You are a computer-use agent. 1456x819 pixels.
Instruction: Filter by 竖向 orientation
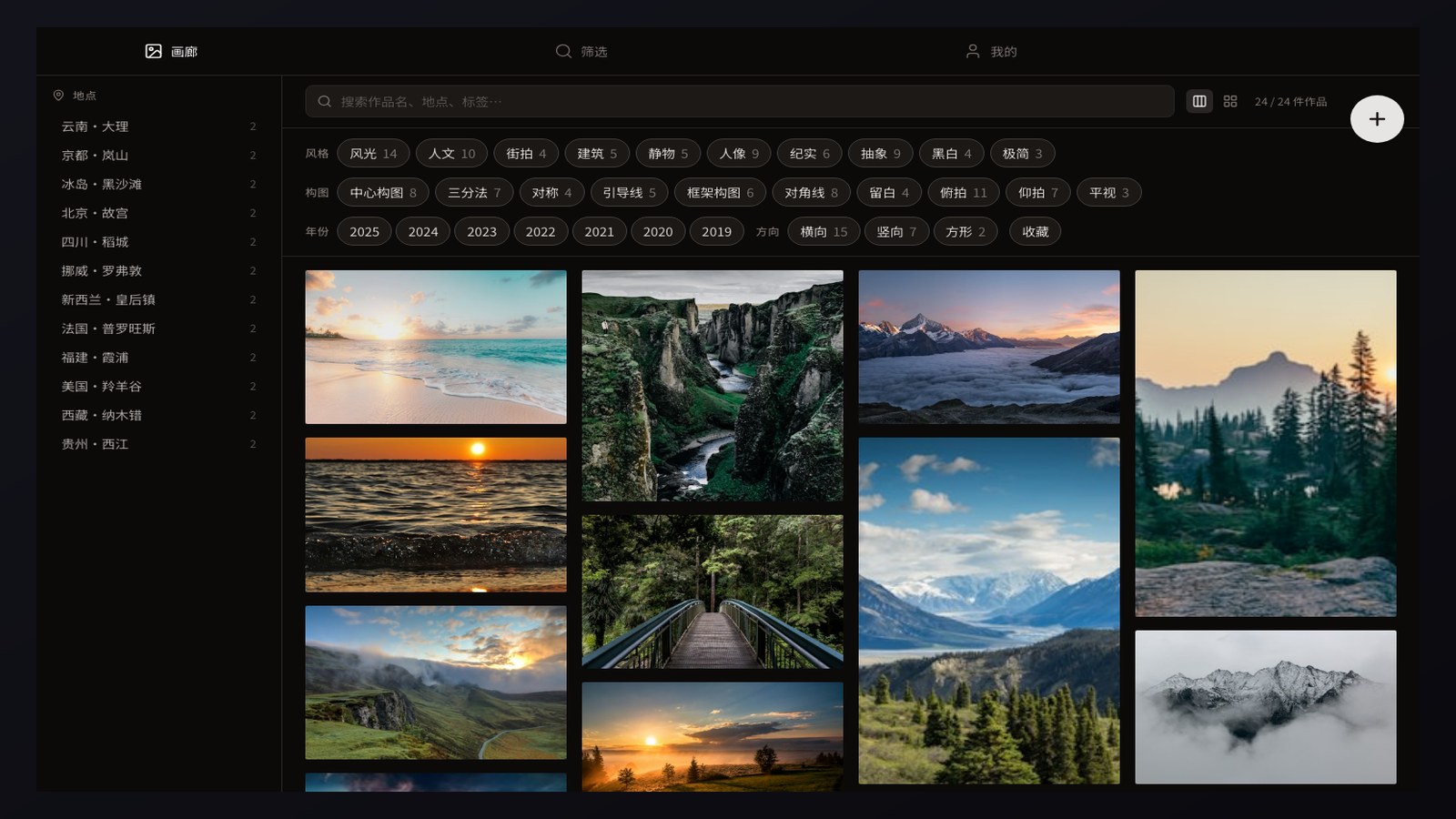(896, 232)
